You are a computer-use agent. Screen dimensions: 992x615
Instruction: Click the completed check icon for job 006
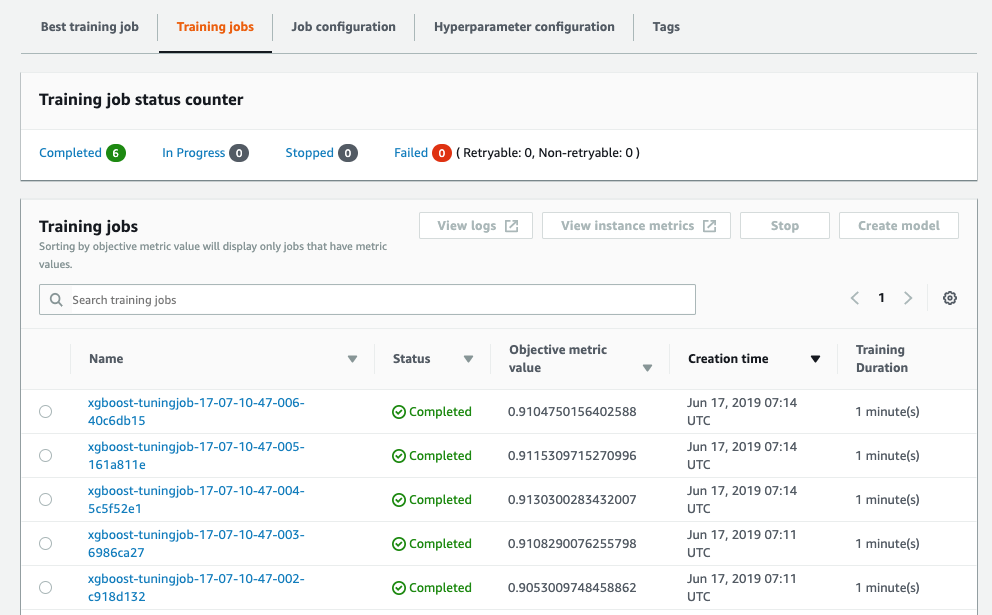[399, 412]
